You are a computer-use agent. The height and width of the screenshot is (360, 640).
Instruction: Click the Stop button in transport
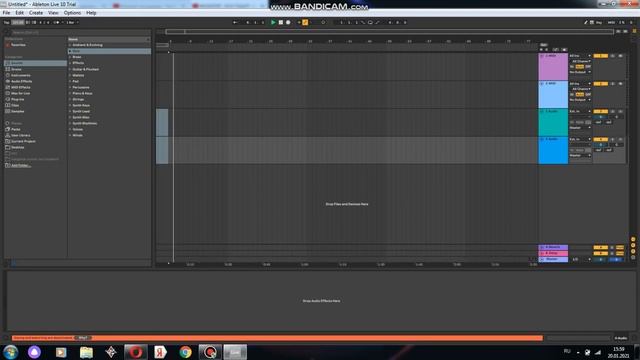(281, 22)
